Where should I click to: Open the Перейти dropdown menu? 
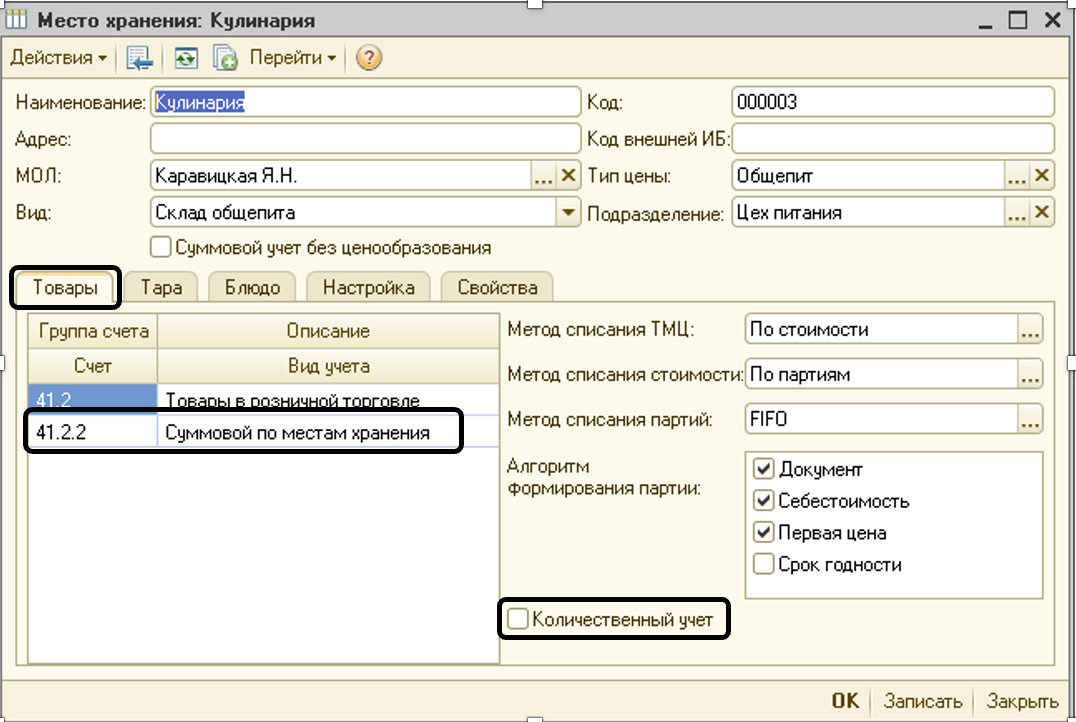(292, 58)
